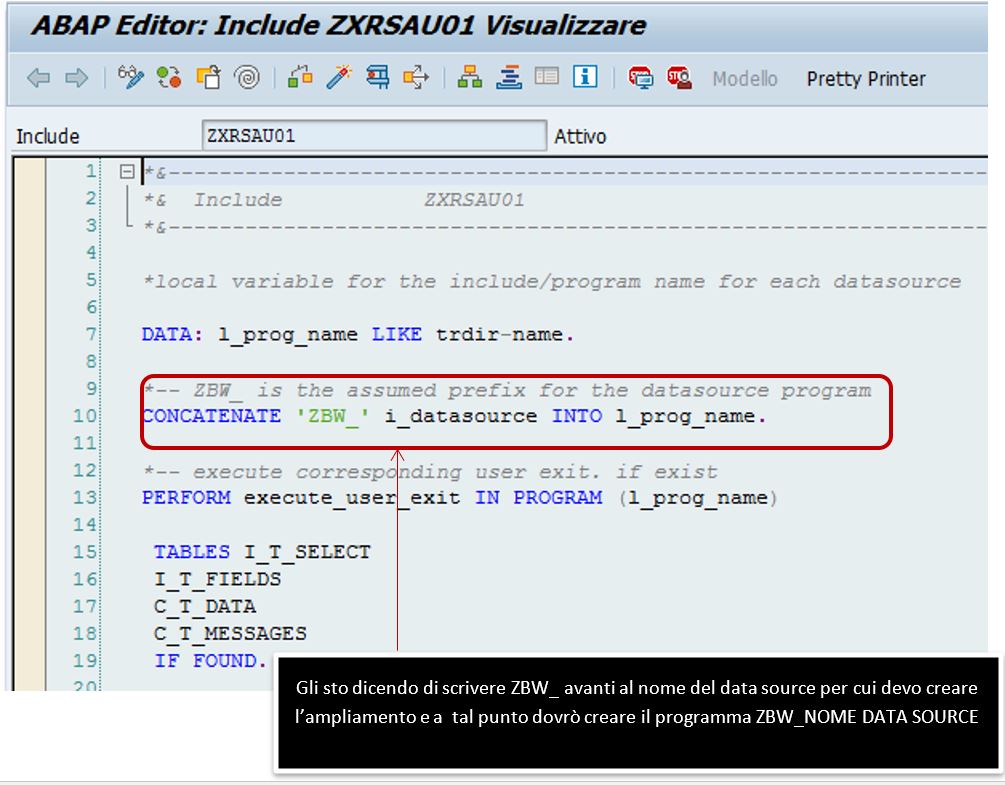Click the forward arrow icon

[77, 78]
